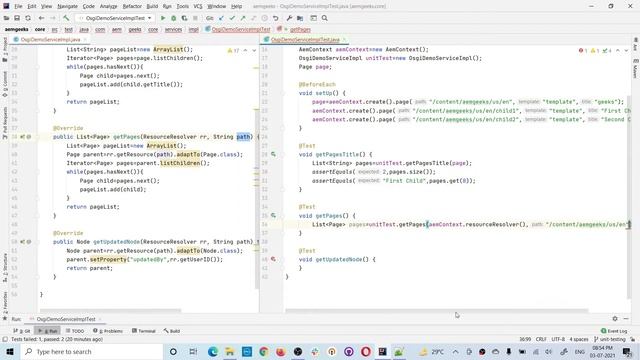Go to next highlighted problem arrow in left editor
Screen dimensions: 640x360
point(254,51)
